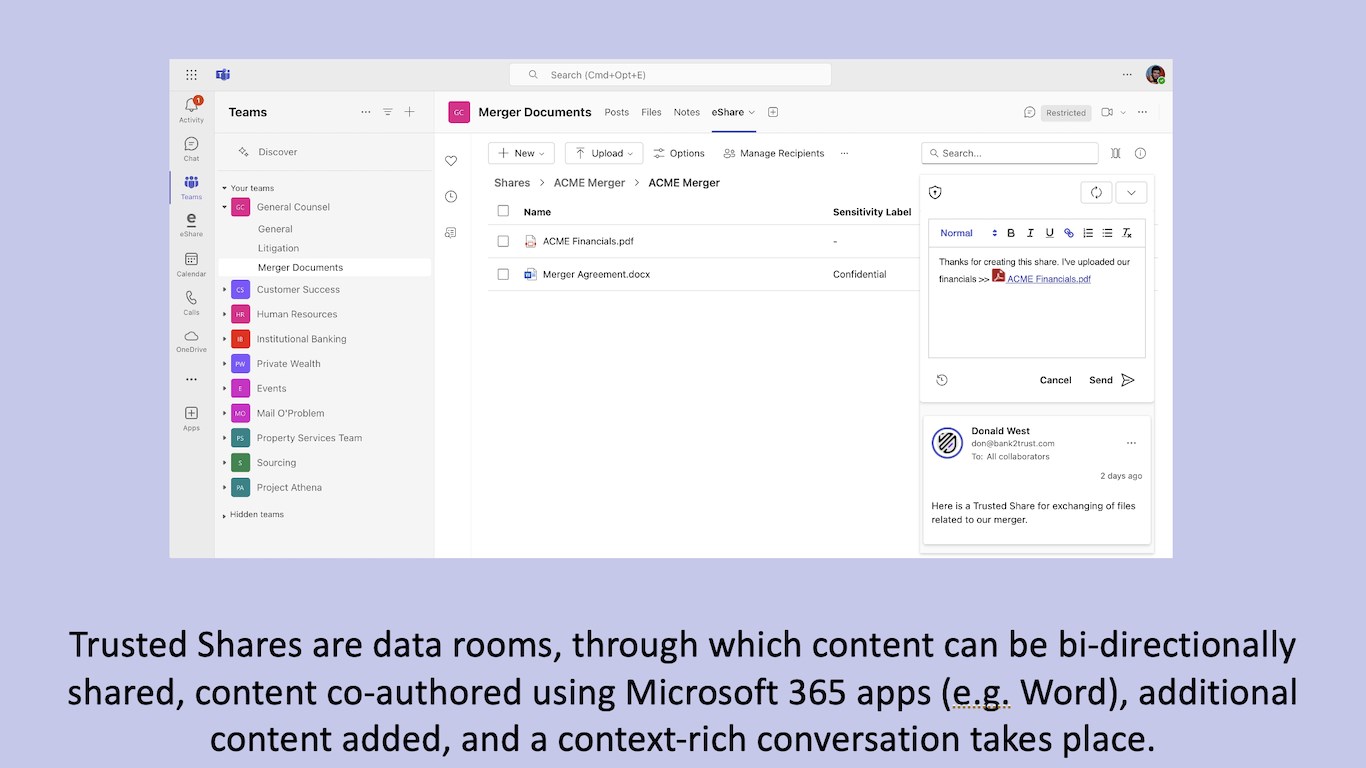Open the Normal text style dropdown
The width and height of the screenshot is (1366, 768).
tap(968, 233)
